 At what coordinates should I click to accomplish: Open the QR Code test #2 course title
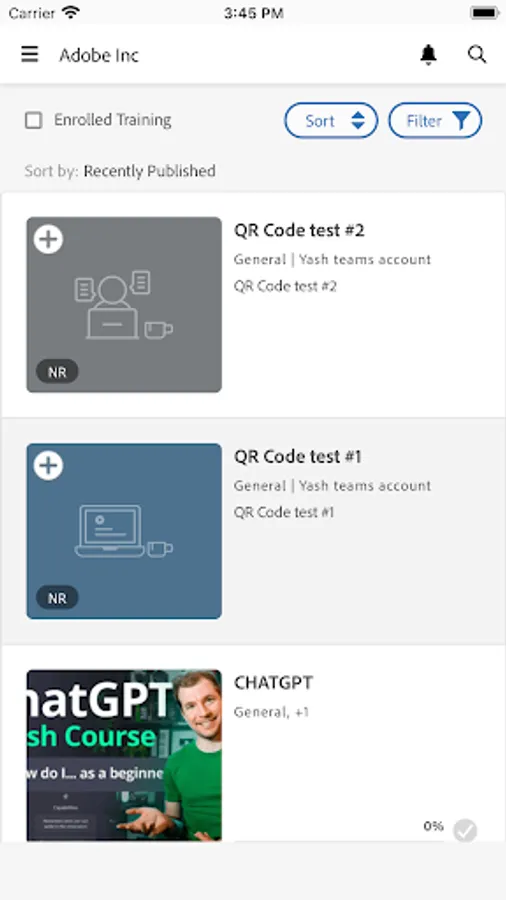[299, 230]
